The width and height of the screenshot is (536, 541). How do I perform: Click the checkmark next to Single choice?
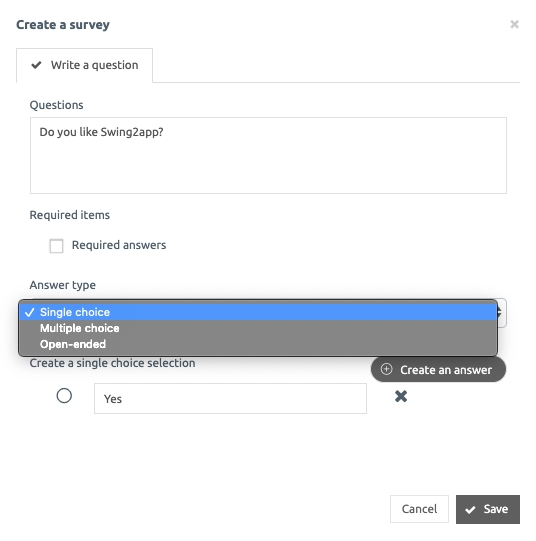pyautogui.click(x=30, y=312)
